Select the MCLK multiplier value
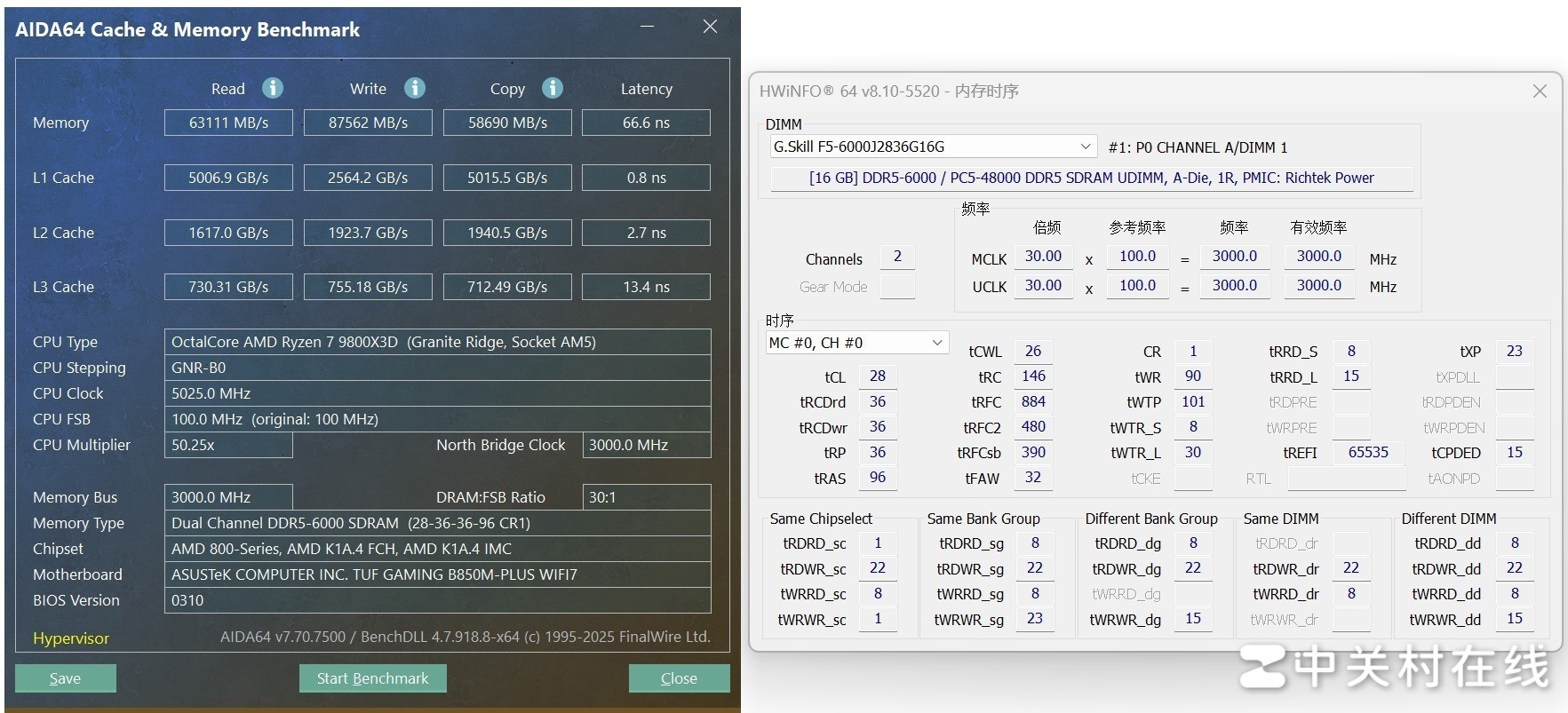Viewport: 1568px width, 713px height. tap(1043, 257)
